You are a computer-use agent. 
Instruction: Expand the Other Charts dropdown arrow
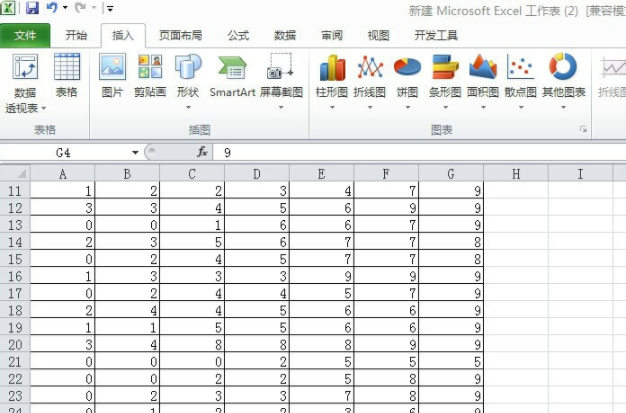coord(563,107)
